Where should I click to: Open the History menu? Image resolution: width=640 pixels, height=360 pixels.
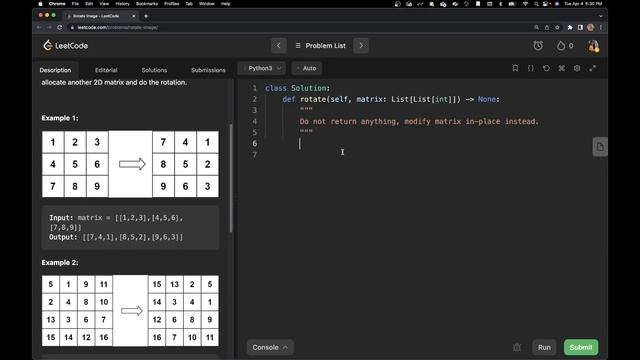[x=122, y=4]
